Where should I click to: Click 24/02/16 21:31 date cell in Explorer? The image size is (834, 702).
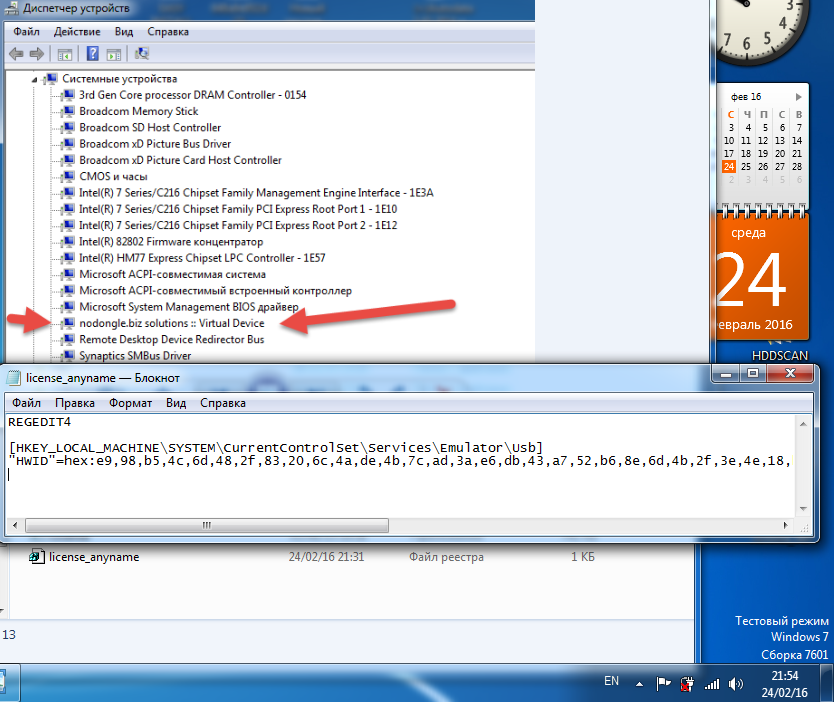327,557
